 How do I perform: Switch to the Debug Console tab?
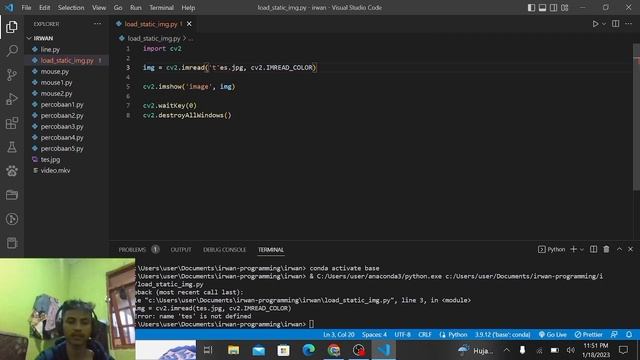(224, 249)
